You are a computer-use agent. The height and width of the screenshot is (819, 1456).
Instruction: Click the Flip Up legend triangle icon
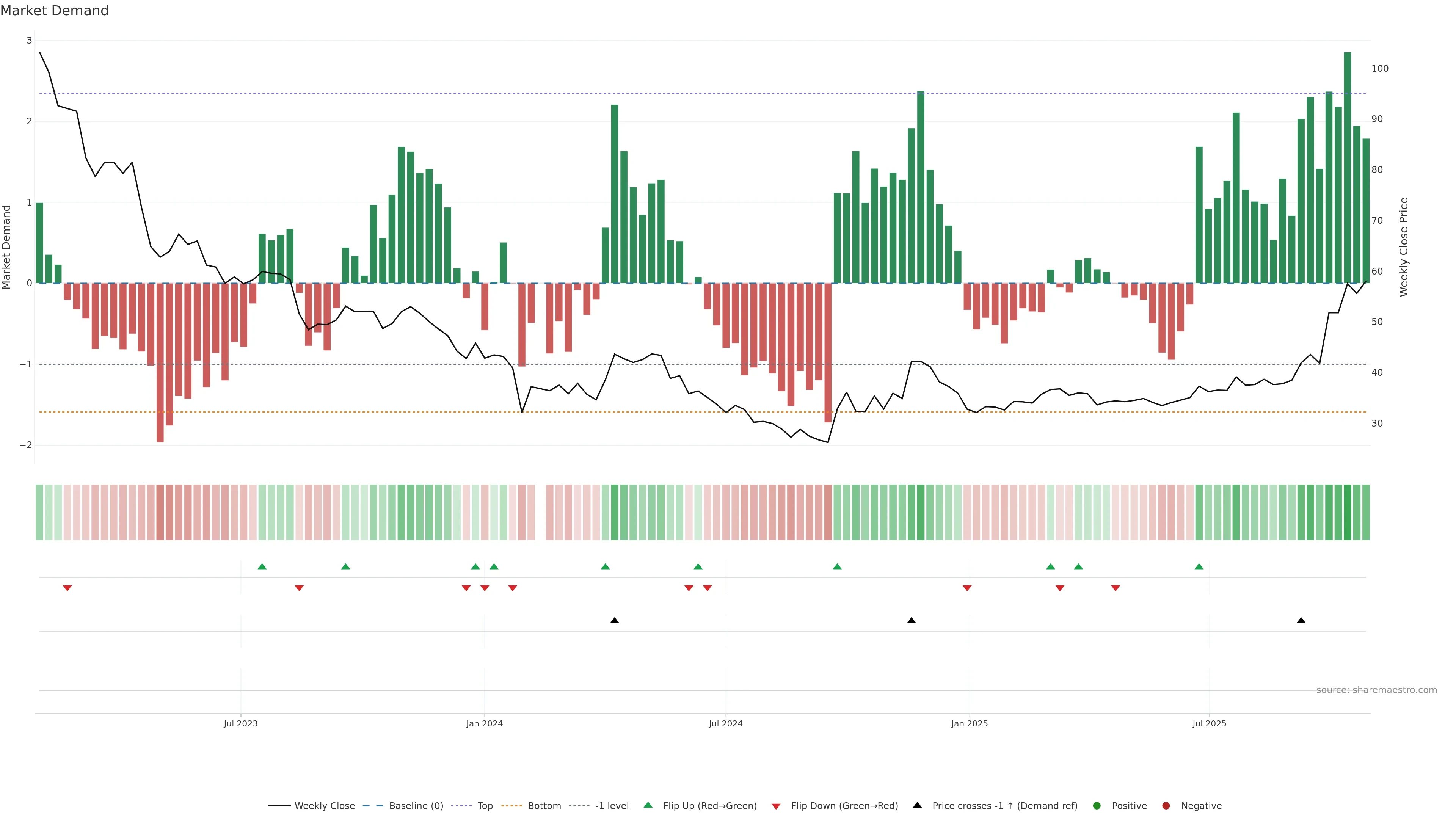(x=648, y=805)
